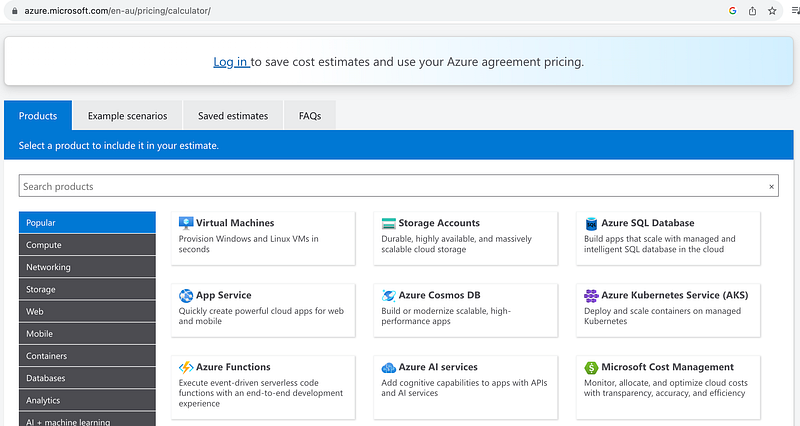Image resolution: width=800 pixels, height=426 pixels.
Task: Open the Saved estimates tab
Action: [233, 116]
